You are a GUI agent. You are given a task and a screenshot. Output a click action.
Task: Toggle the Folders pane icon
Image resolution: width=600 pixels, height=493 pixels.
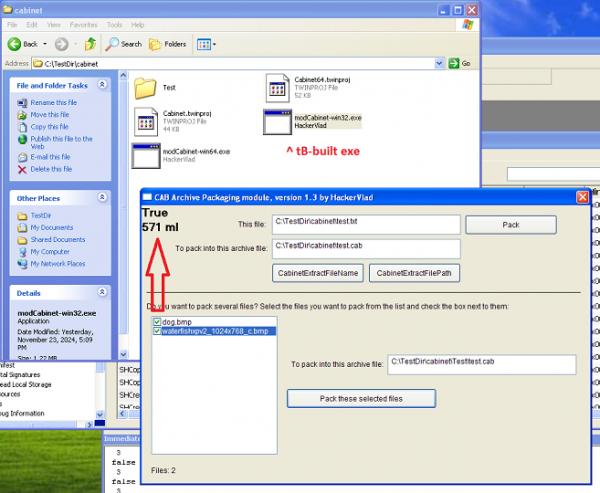tap(155, 44)
